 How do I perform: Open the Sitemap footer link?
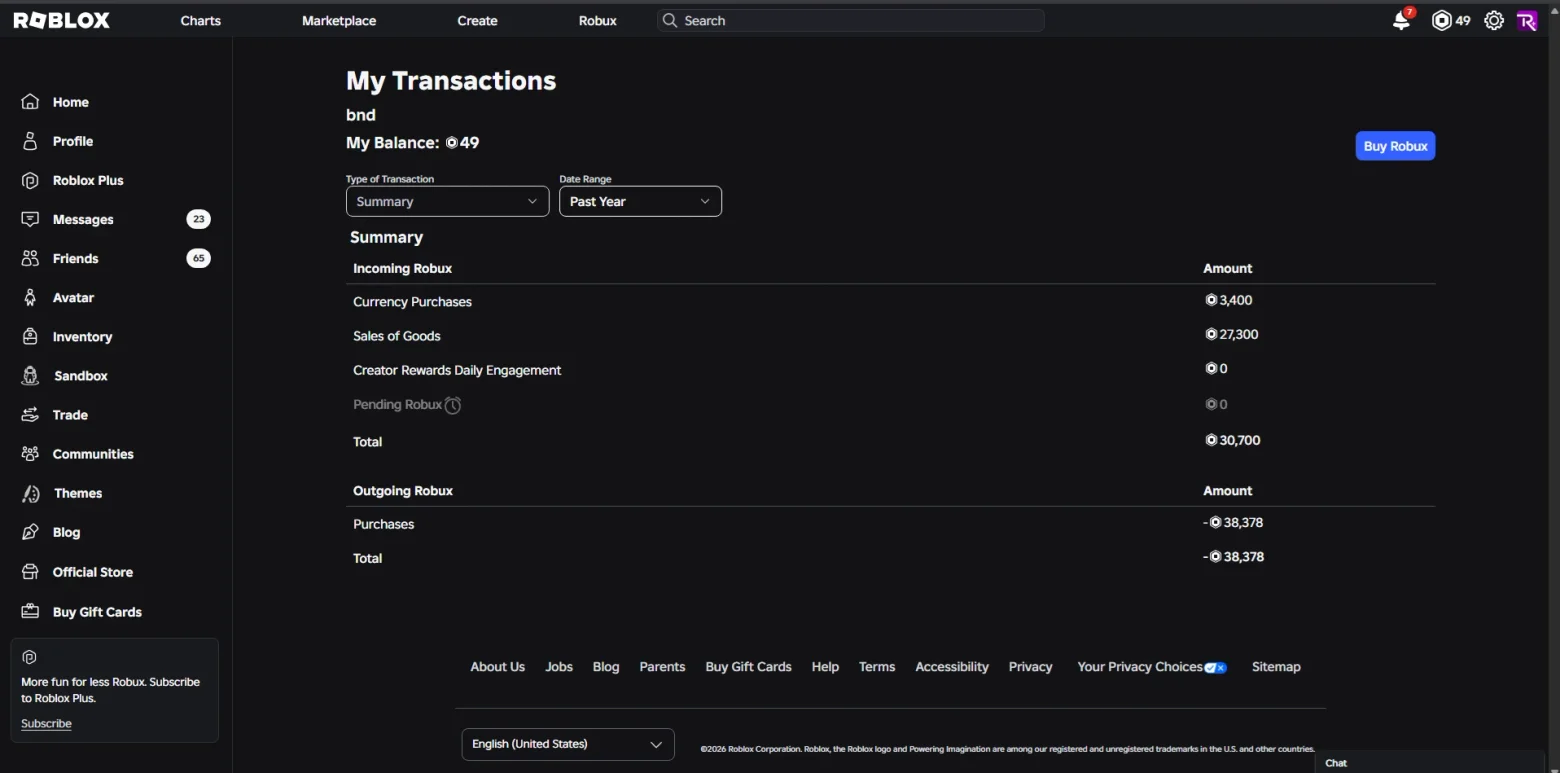pyautogui.click(x=1276, y=667)
